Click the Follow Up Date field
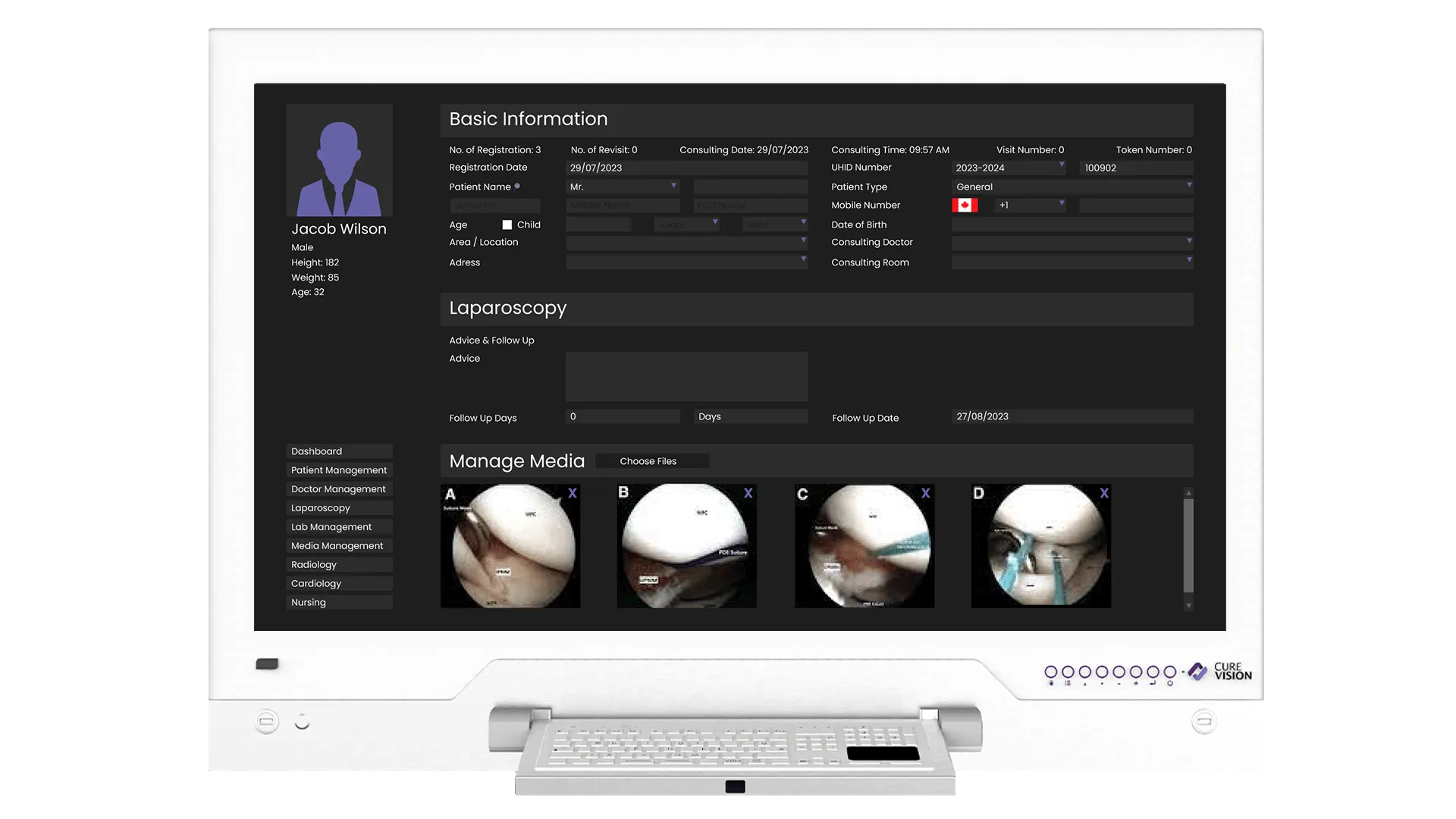 tap(1072, 416)
